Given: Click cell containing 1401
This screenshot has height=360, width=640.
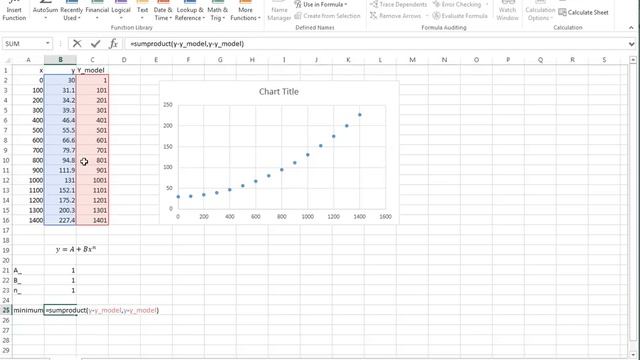Looking at the screenshot, I should click(x=92, y=220).
